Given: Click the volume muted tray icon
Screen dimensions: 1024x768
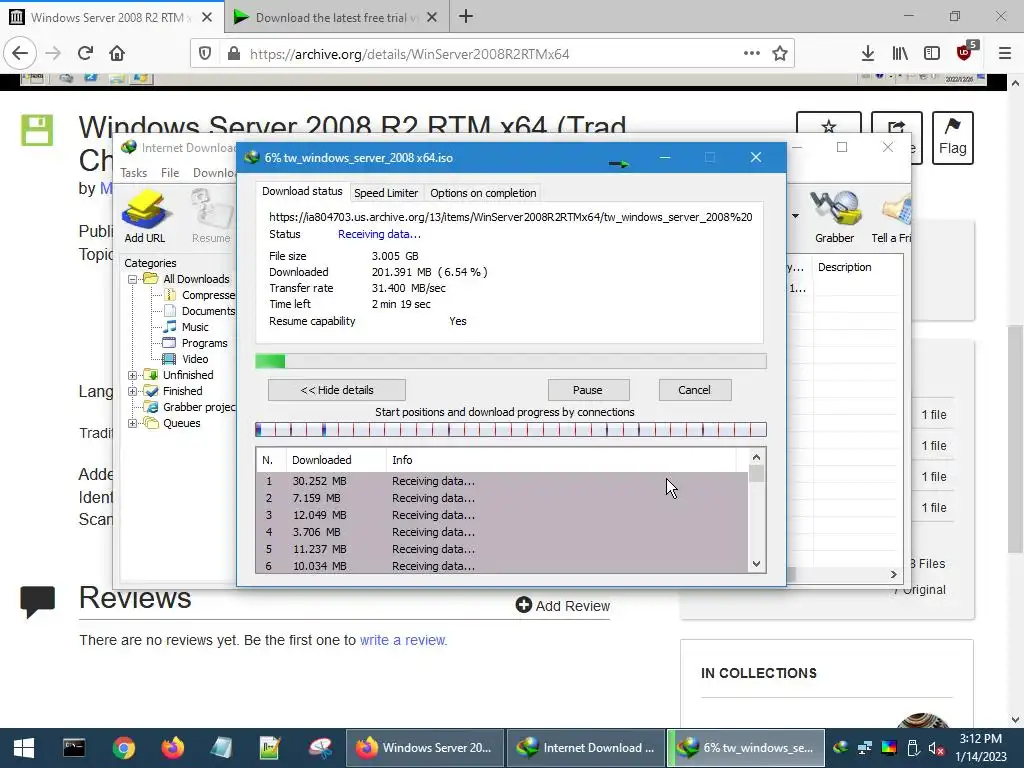Looking at the screenshot, I should (936, 748).
